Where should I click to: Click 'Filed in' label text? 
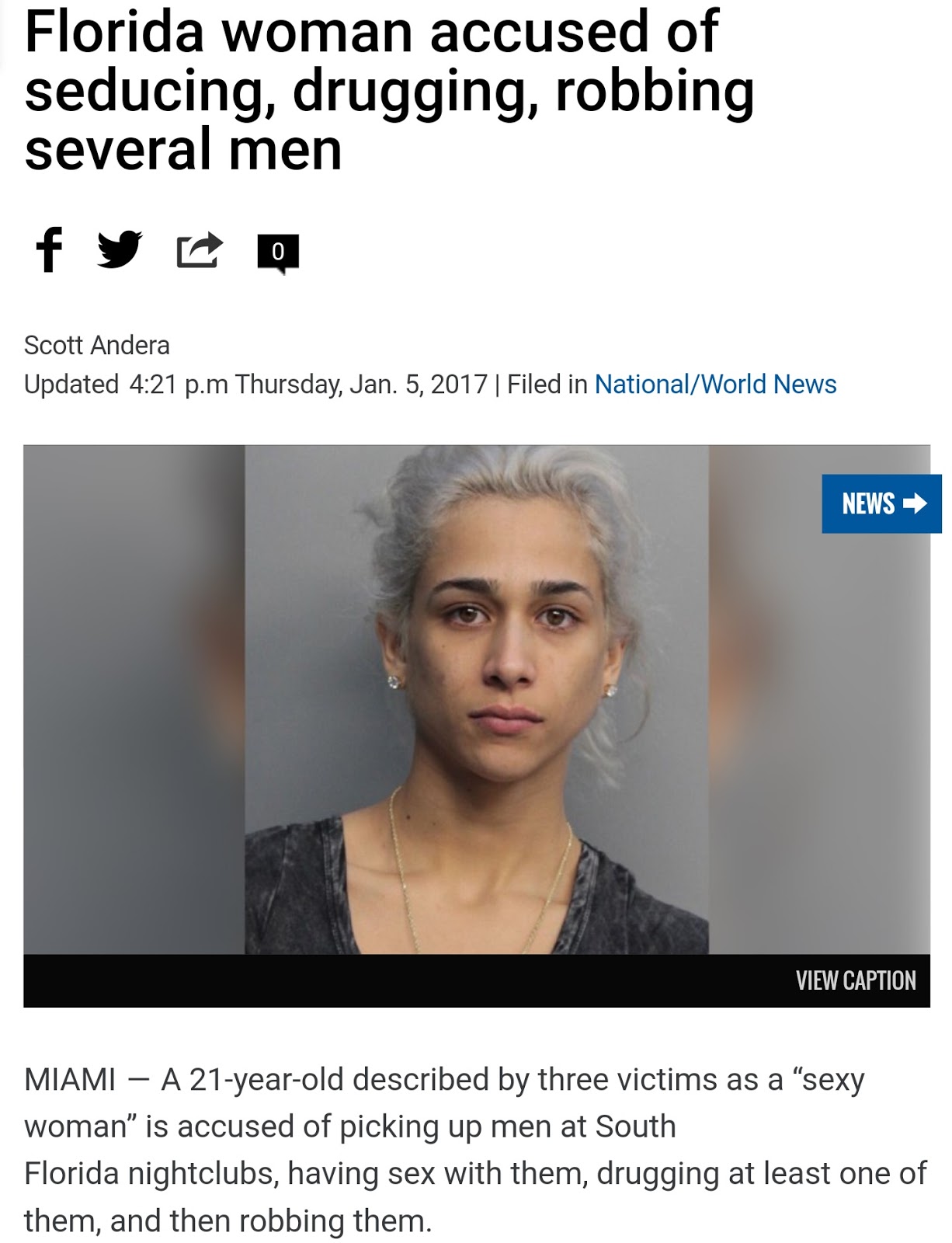tap(547, 384)
